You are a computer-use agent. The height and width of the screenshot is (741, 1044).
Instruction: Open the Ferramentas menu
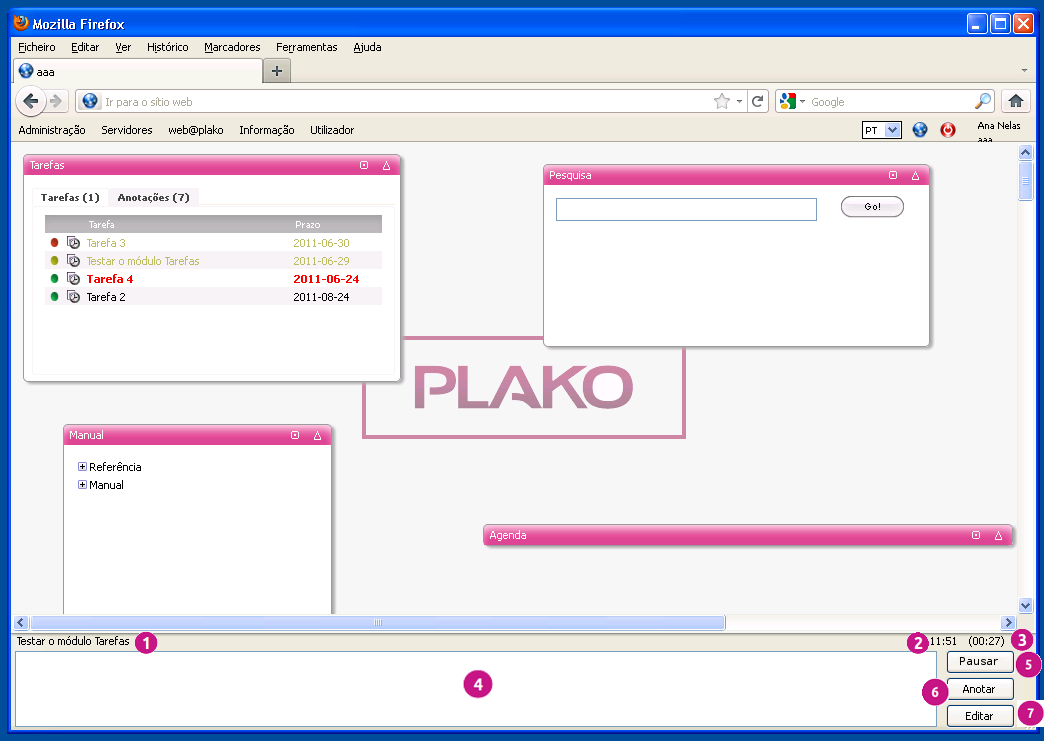tap(307, 47)
